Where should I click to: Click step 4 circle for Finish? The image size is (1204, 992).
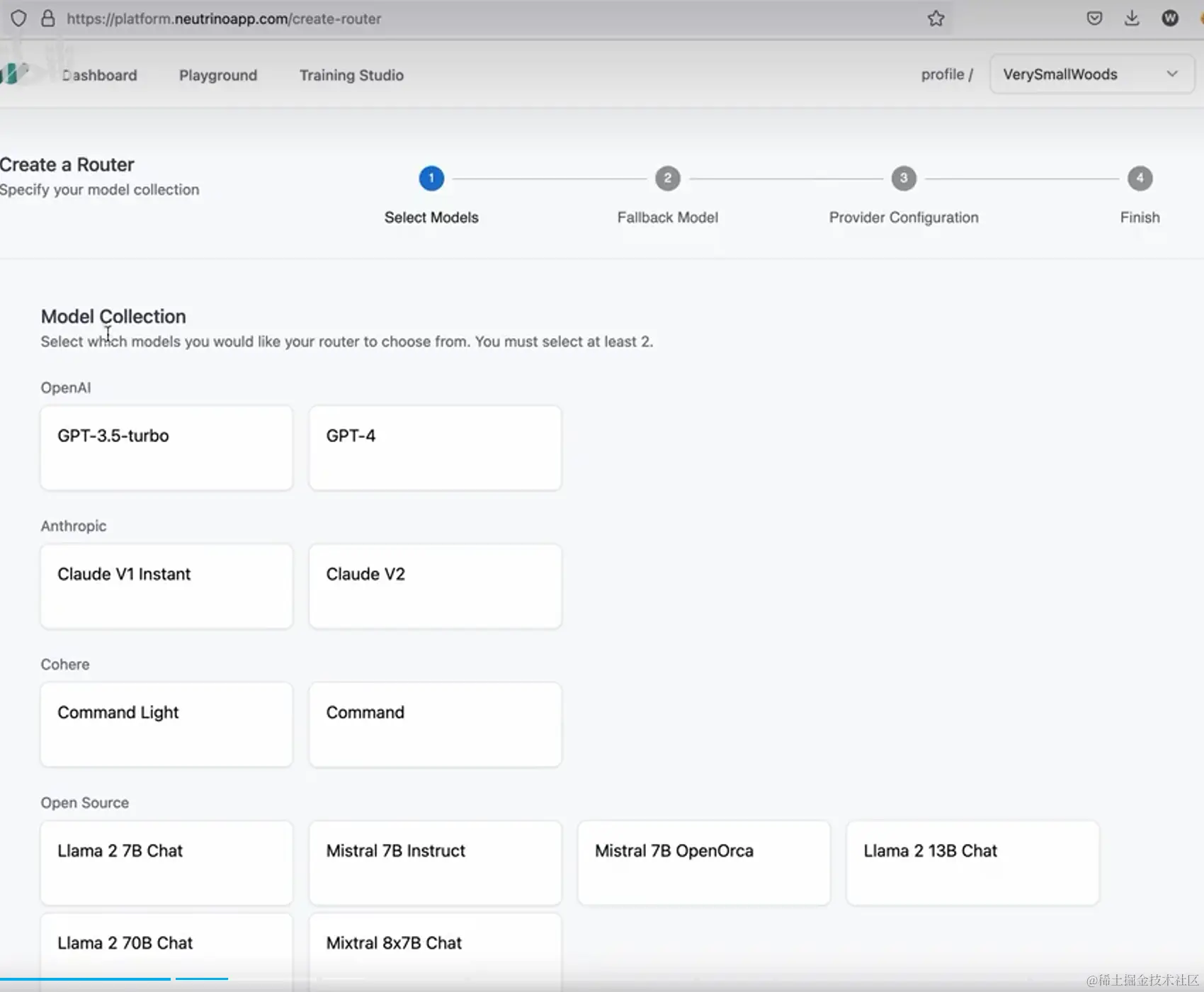pos(1140,179)
